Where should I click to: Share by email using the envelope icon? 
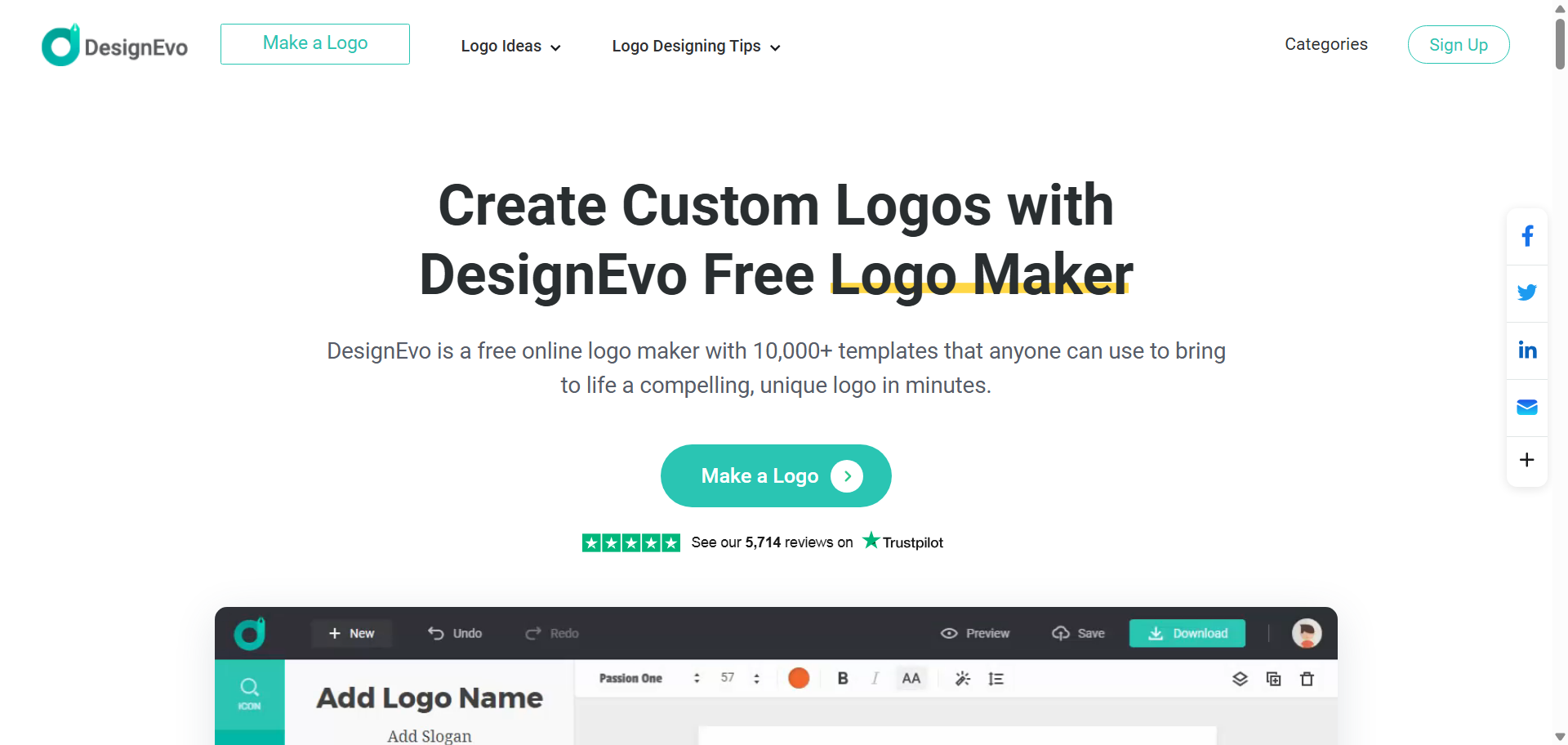click(1527, 407)
